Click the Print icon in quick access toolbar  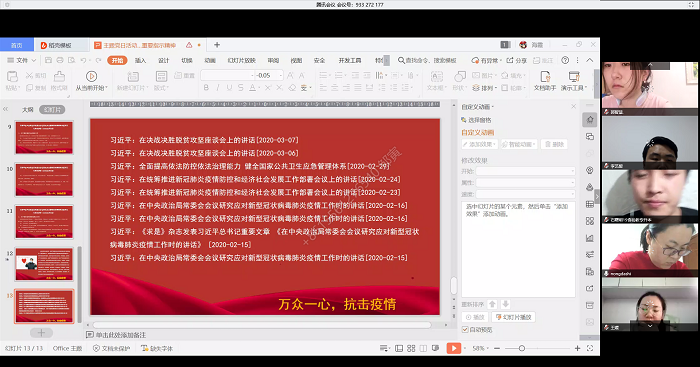point(60,60)
